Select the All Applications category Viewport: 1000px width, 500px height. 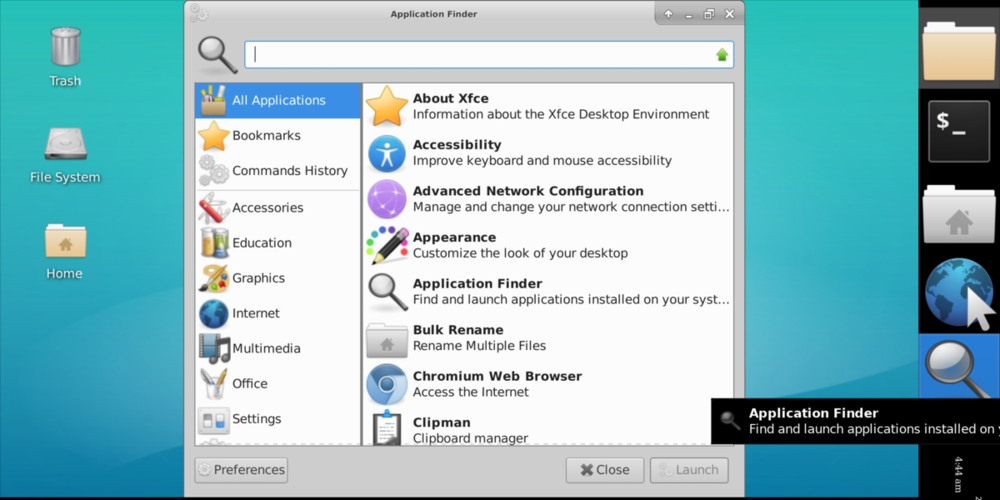(x=278, y=100)
